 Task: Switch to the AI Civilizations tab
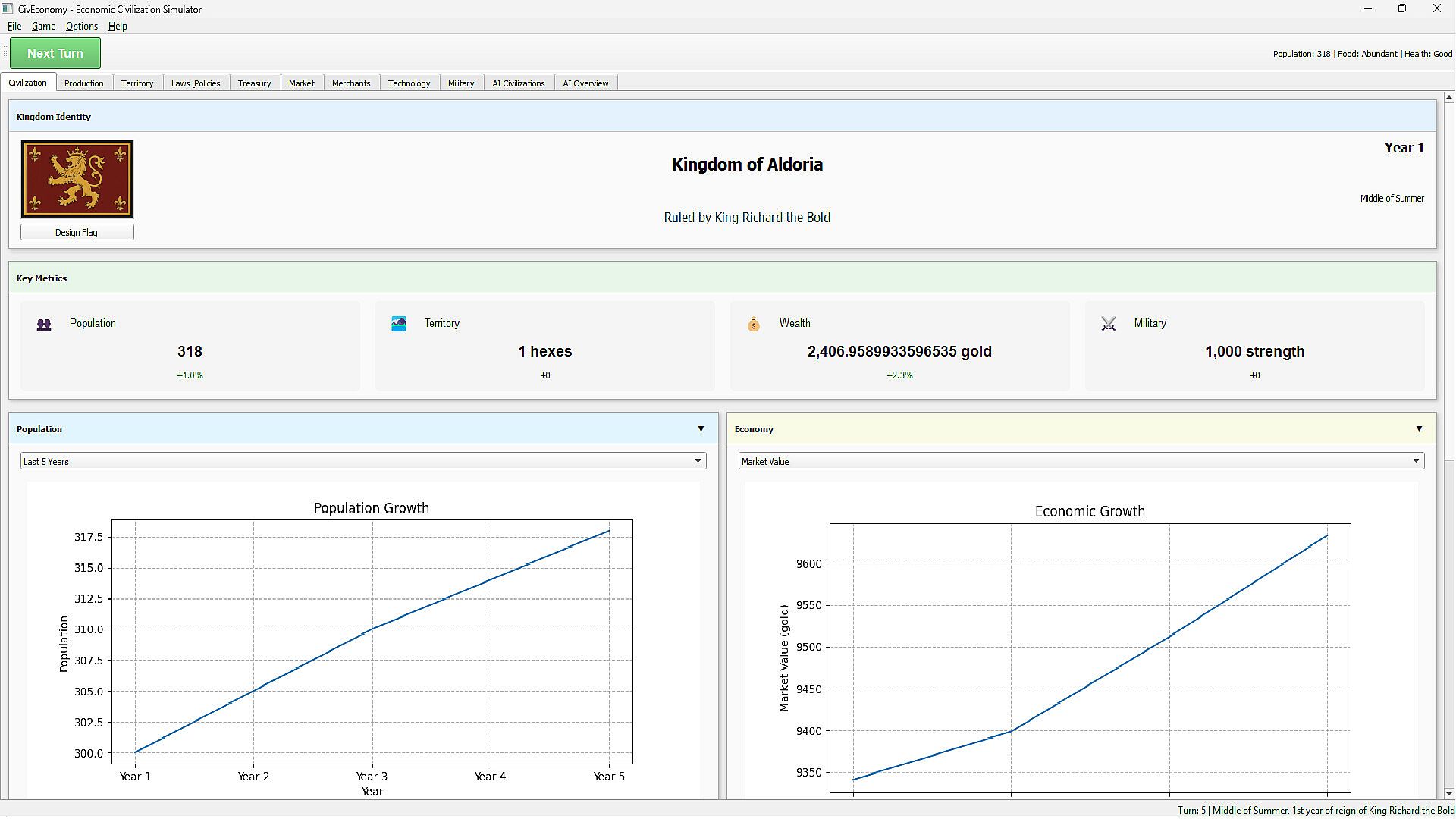(x=518, y=83)
